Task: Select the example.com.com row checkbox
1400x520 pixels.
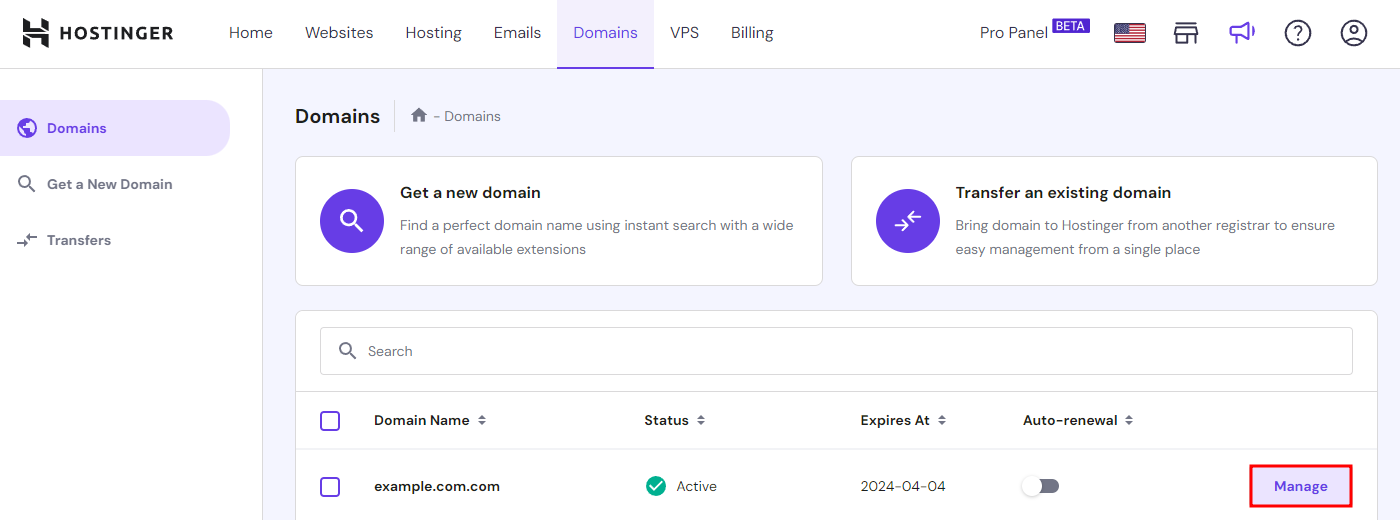Action: pyautogui.click(x=330, y=487)
